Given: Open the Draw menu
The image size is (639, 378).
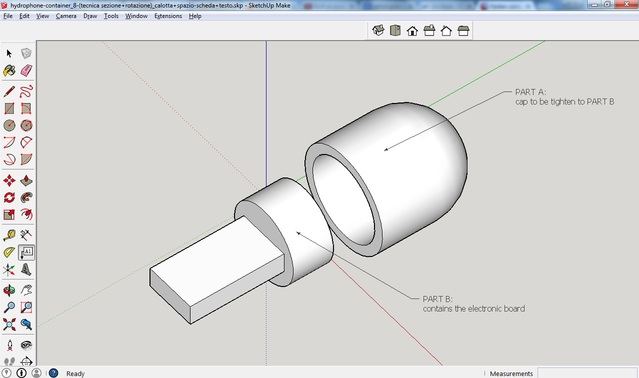Looking at the screenshot, I should [90, 16].
